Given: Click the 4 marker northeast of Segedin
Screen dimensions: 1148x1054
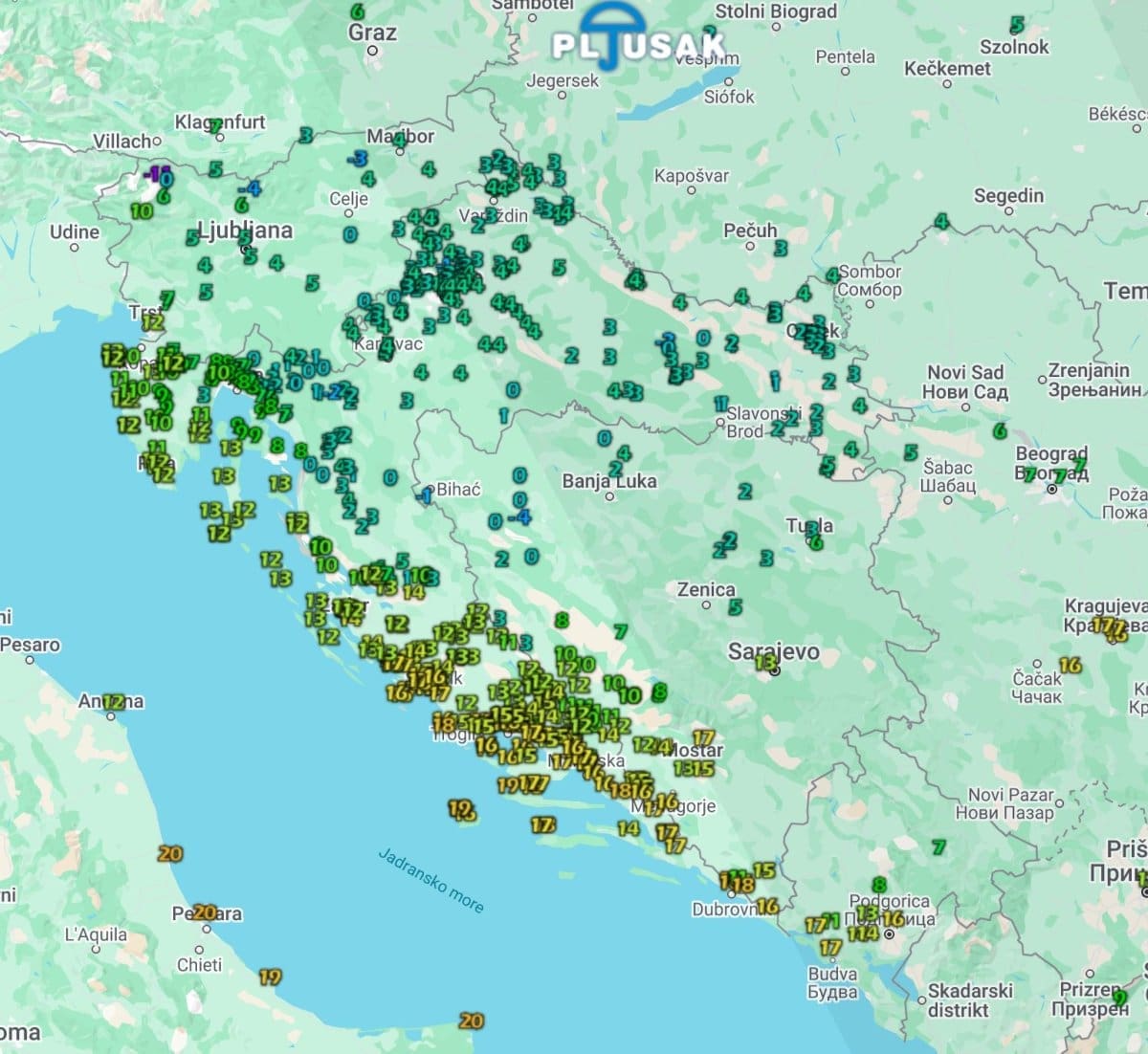Looking at the screenshot, I should [x=941, y=222].
